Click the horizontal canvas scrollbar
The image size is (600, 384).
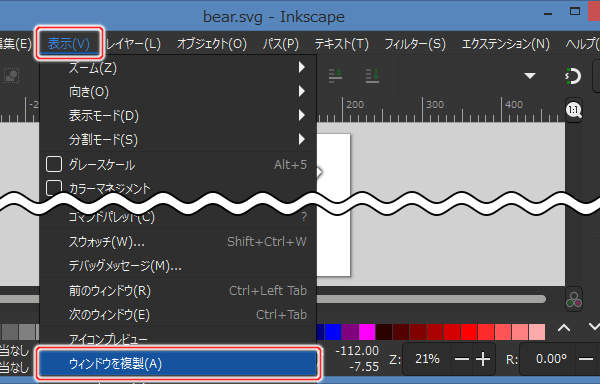[x=431, y=299]
